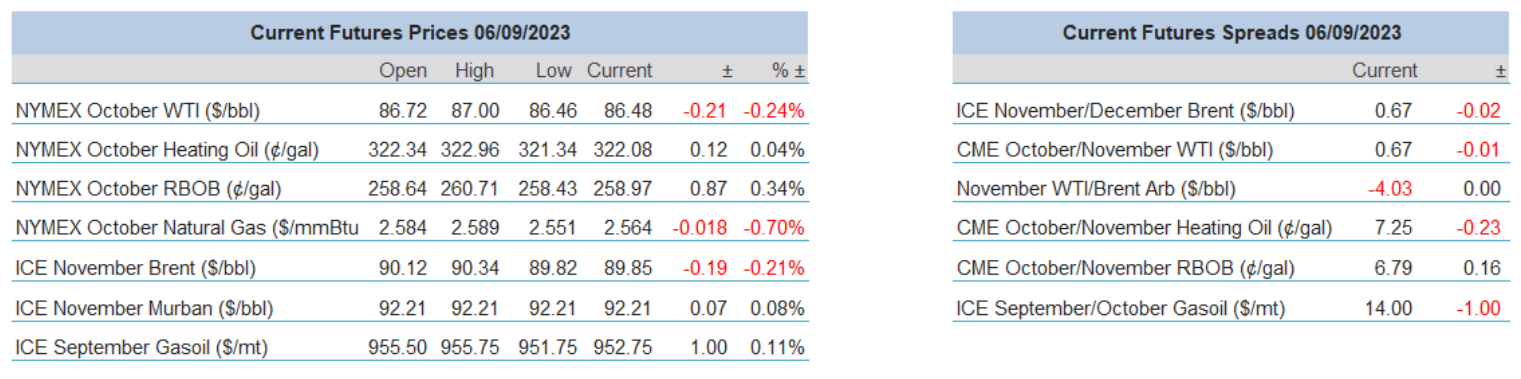Select CME October/November Heating Oil spread label
1521x379 pixels.
click(x=1144, y=228)
